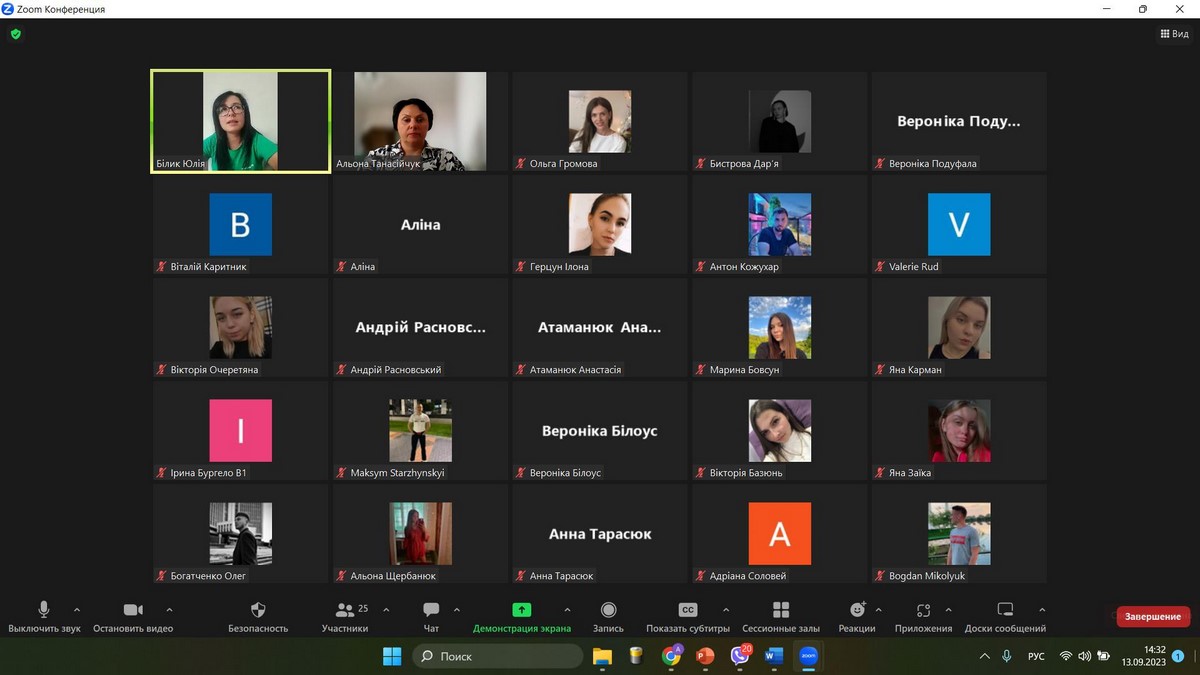Stop the video (Остановить видео)
The width and height of the screenshot is (1200, 675).
(x=133, y=610)
